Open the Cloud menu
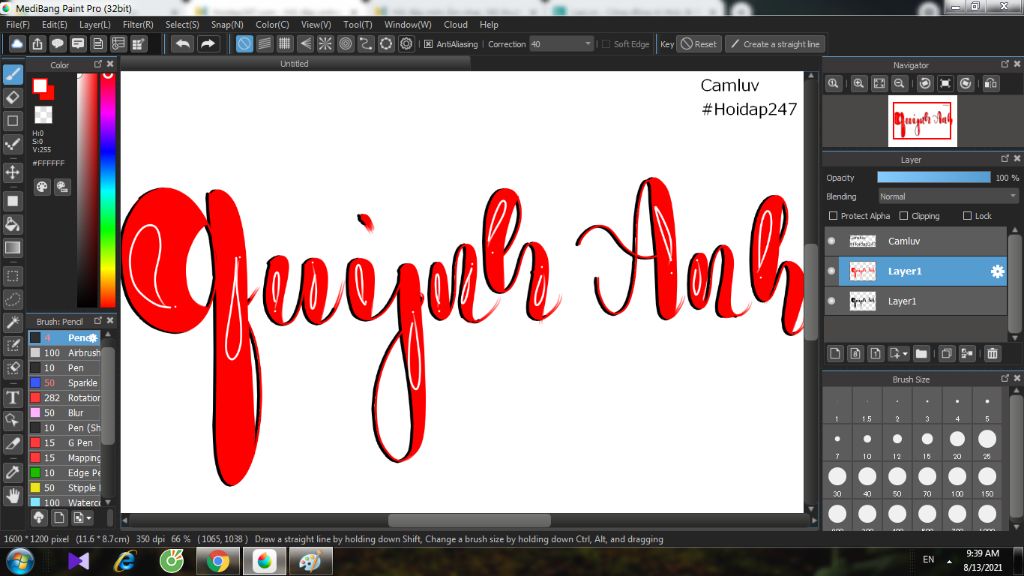Image resolution: width=1024 pixels, height=576 pixels. (x=455, y=24)
